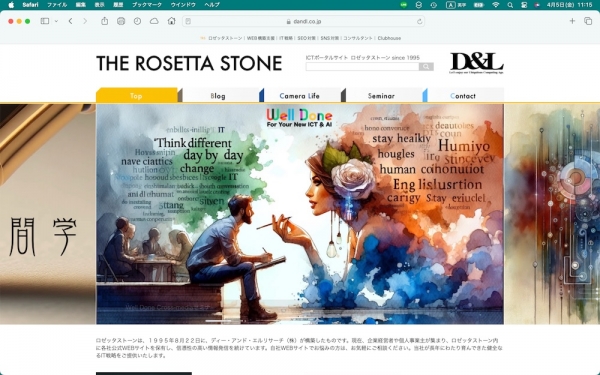
Task: Open a new tab with plus button
Action: click(572, 21)
